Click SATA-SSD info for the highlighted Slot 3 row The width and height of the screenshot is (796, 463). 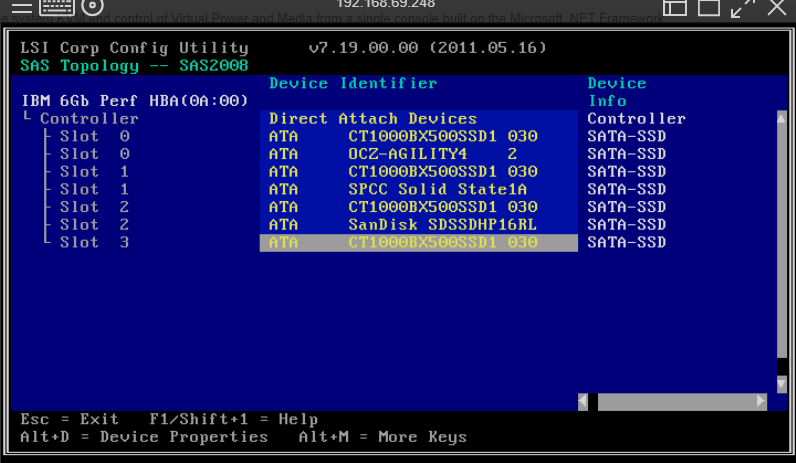(x=626, y=242)
